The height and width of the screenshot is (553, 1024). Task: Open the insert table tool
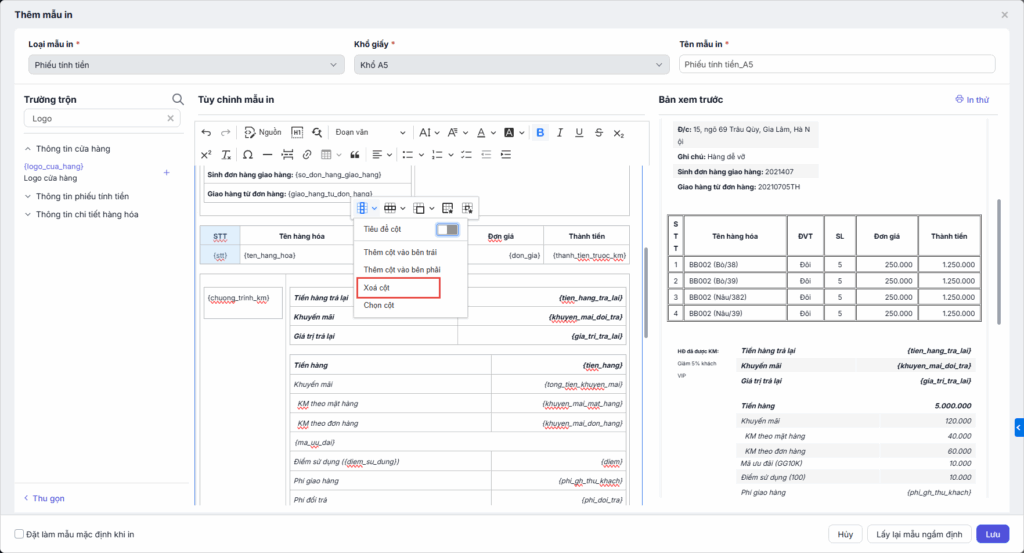(x=330, y=155)
